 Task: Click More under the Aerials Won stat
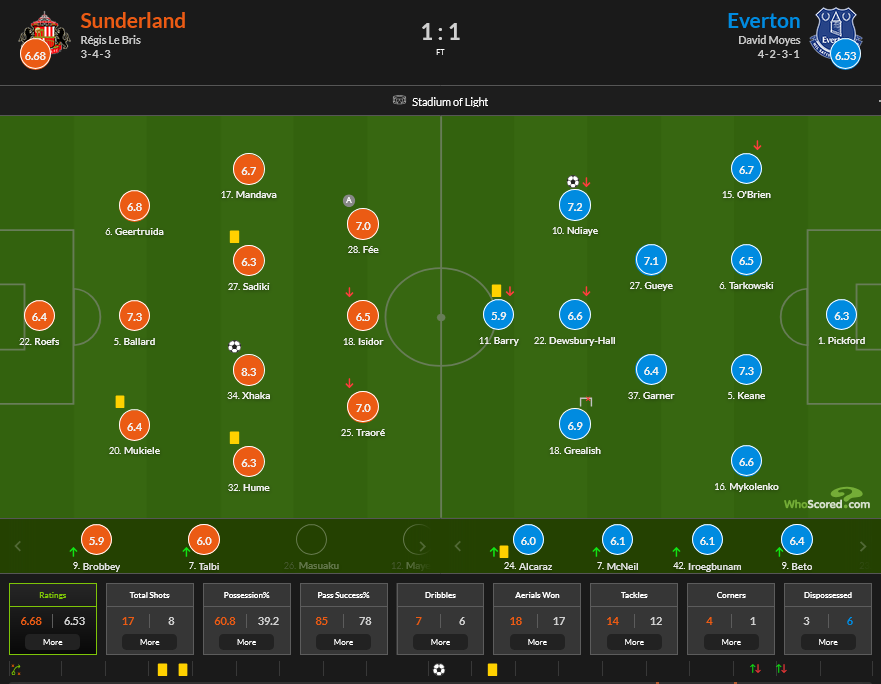point(537,642)
